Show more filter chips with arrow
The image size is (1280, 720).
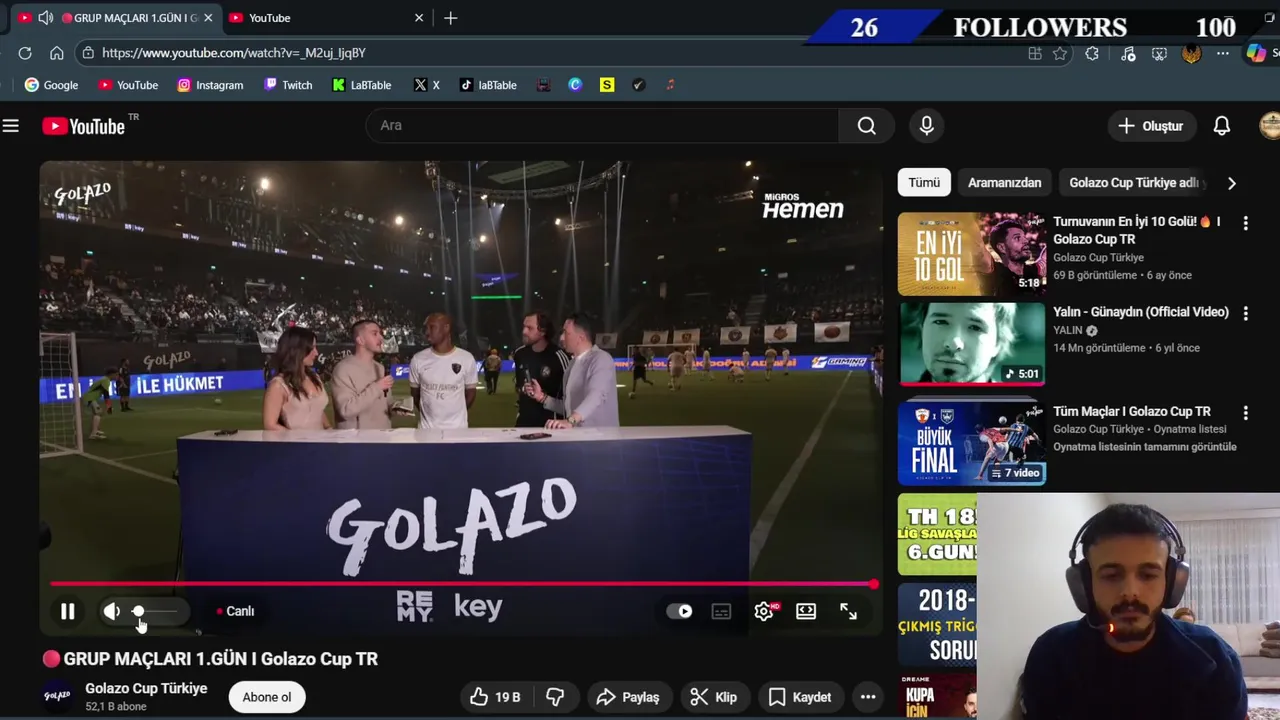coord(1231,183)
